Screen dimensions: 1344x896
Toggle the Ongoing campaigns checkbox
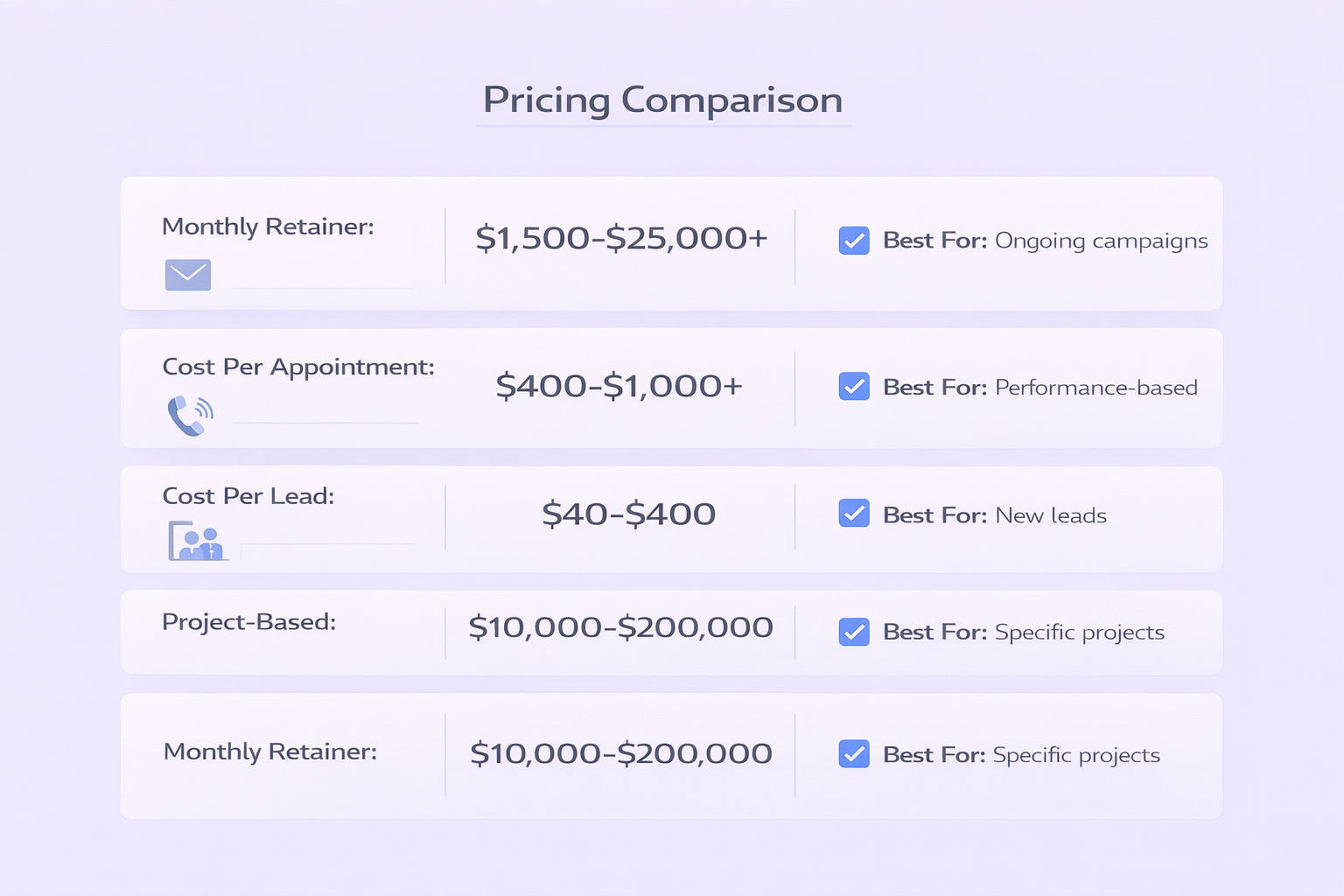click(x=854, y=241)
